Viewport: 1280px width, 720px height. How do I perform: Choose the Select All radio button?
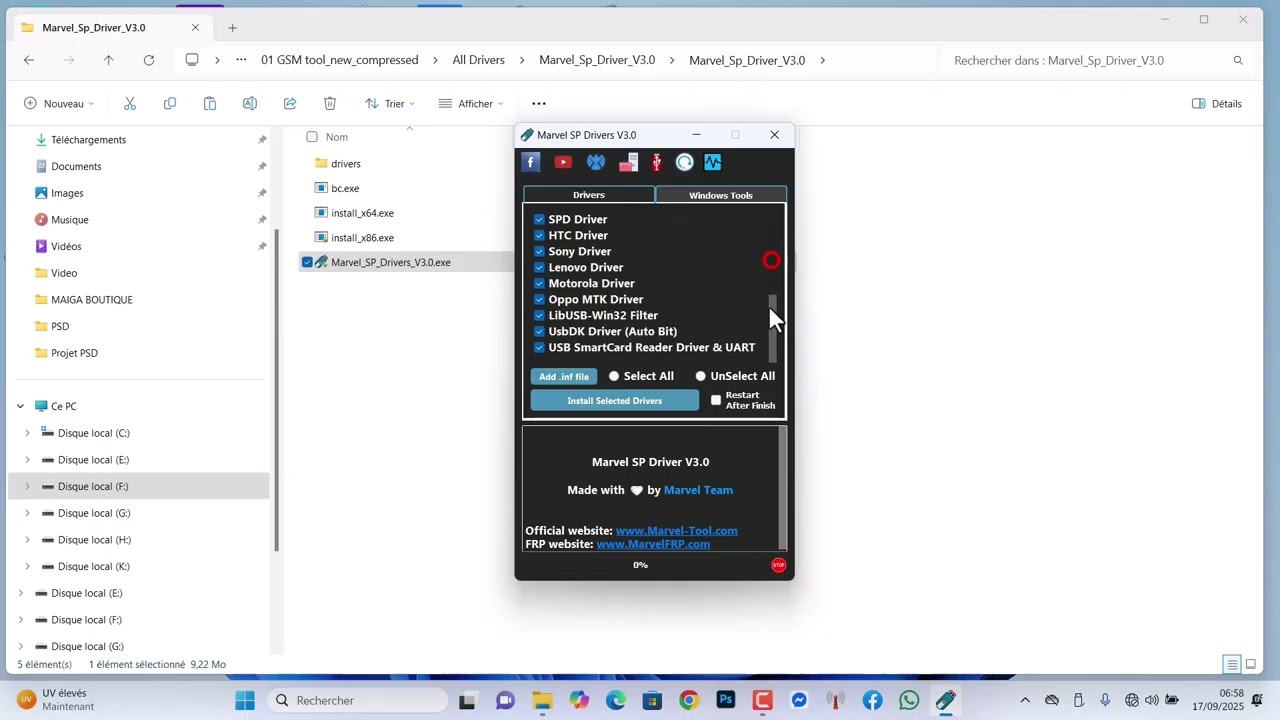tap(614, 376)
